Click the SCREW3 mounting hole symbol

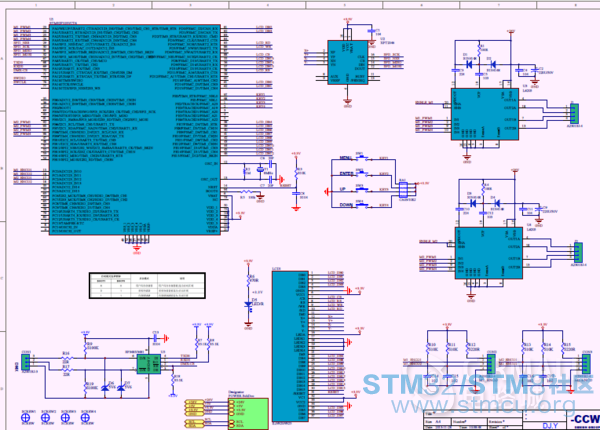click(x=66, y=417)
